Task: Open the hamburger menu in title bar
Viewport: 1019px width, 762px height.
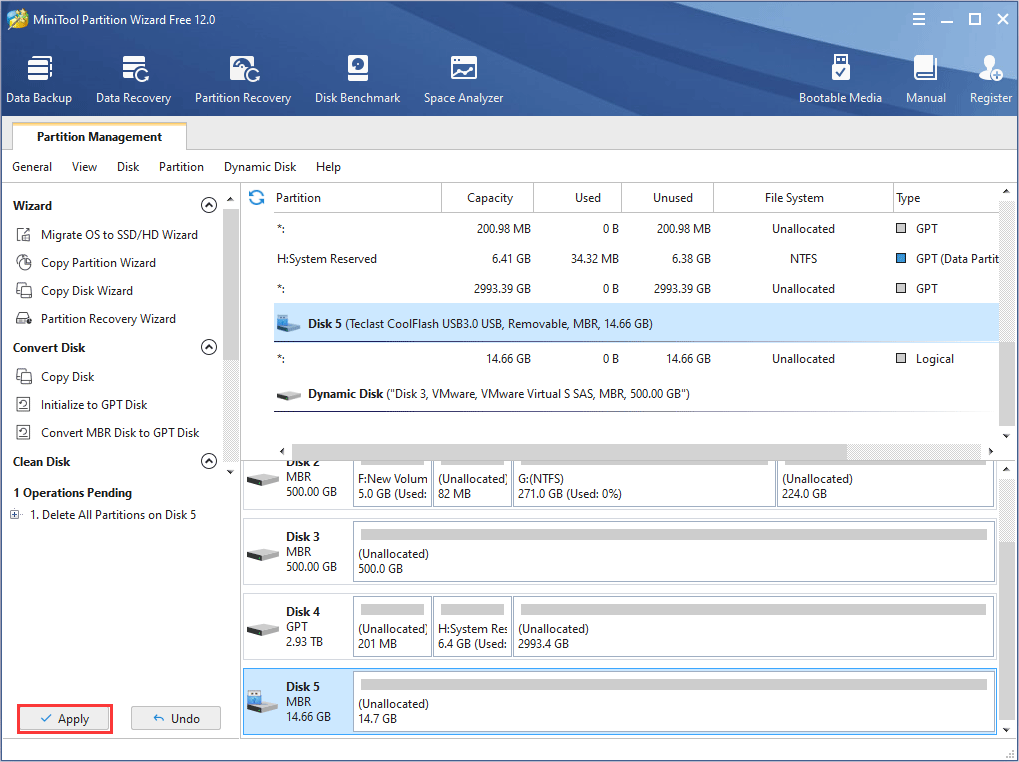Action: coord(919,19)
